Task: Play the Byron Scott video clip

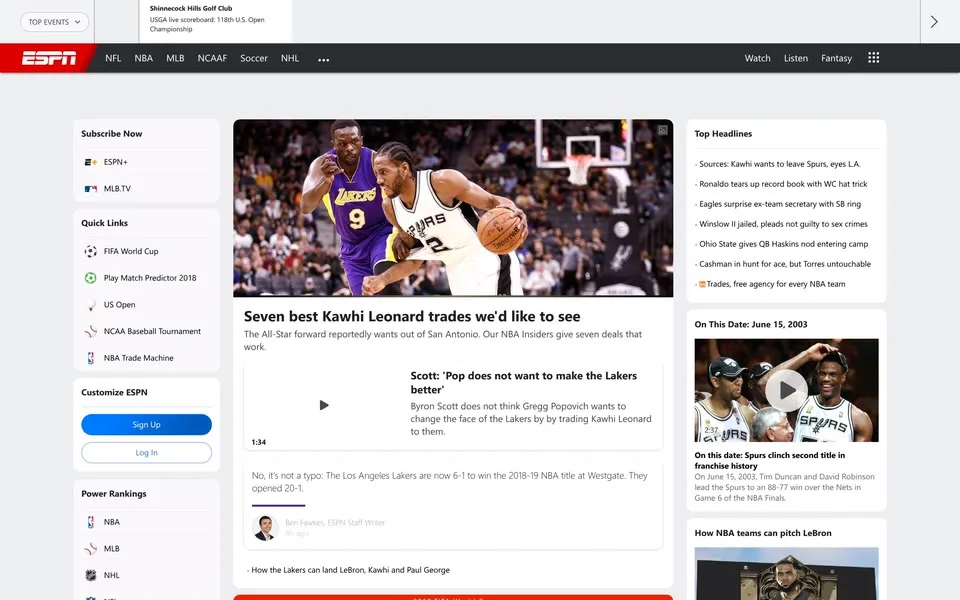Action: (324, 405)
